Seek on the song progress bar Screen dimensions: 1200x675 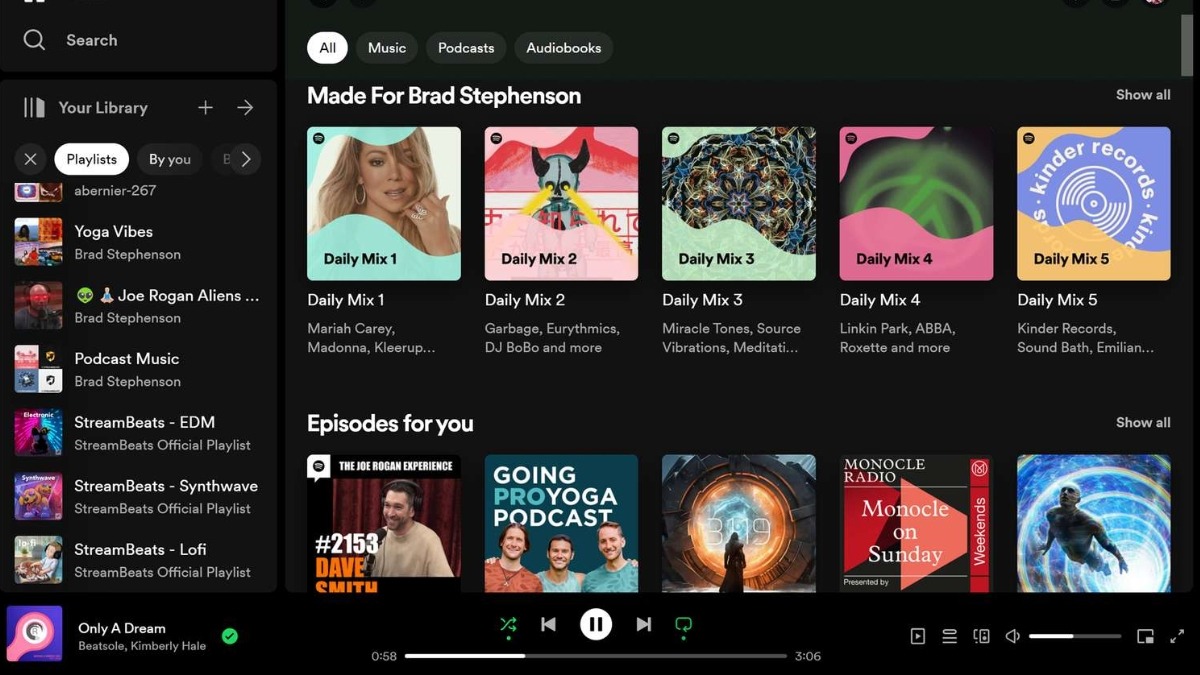(596, 656)
